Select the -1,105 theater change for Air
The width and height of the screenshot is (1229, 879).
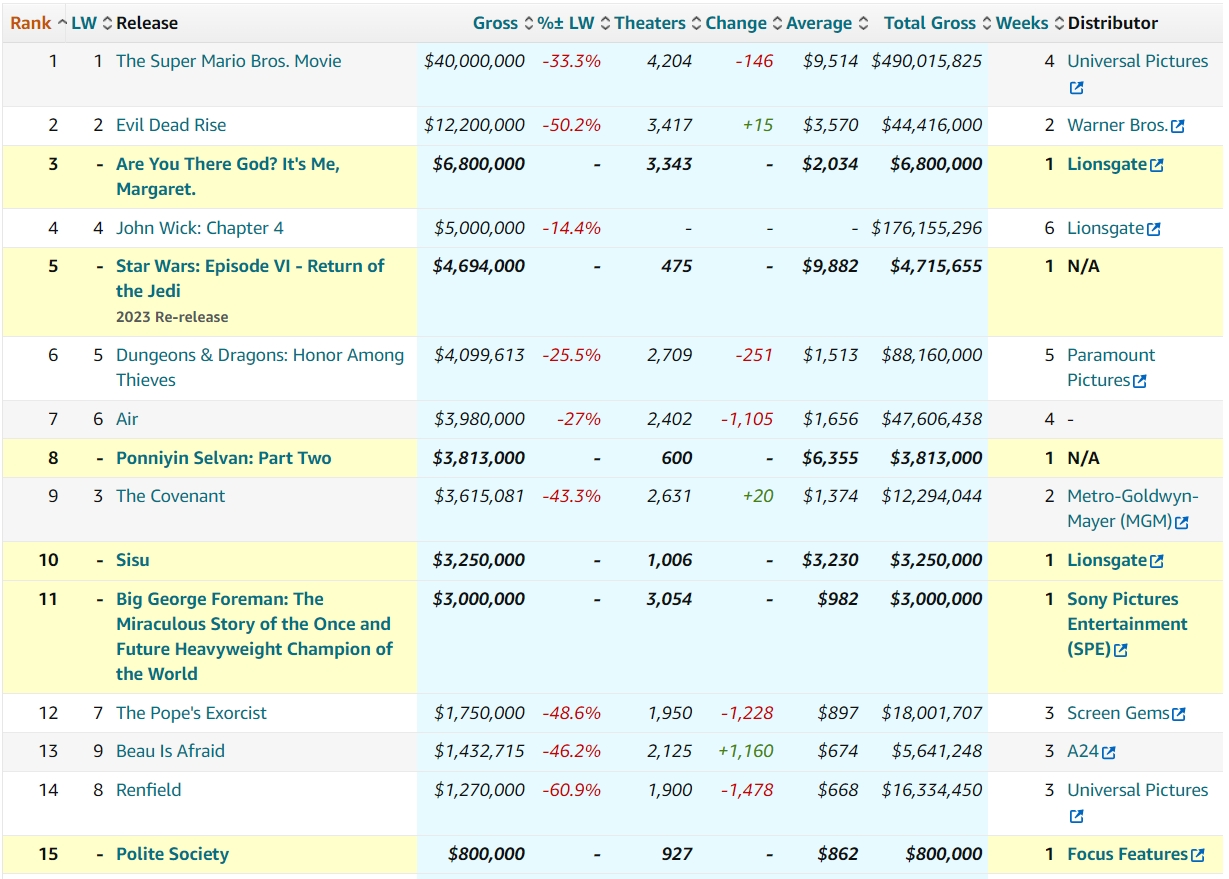[747, 419]
